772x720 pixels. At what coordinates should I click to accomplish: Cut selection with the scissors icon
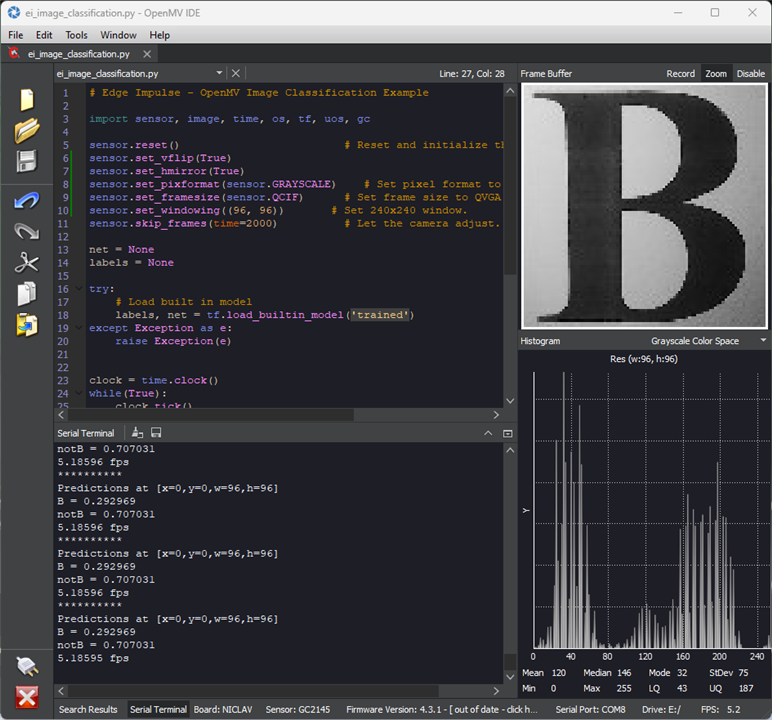click(x=27, y=262)
